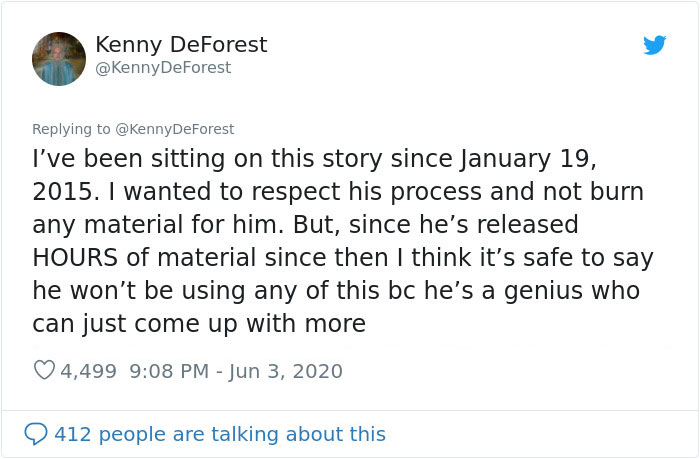This screenshot has height=459, width=700.
Task: Click the Jun 3, 2020 date
Action: point(286,371)
